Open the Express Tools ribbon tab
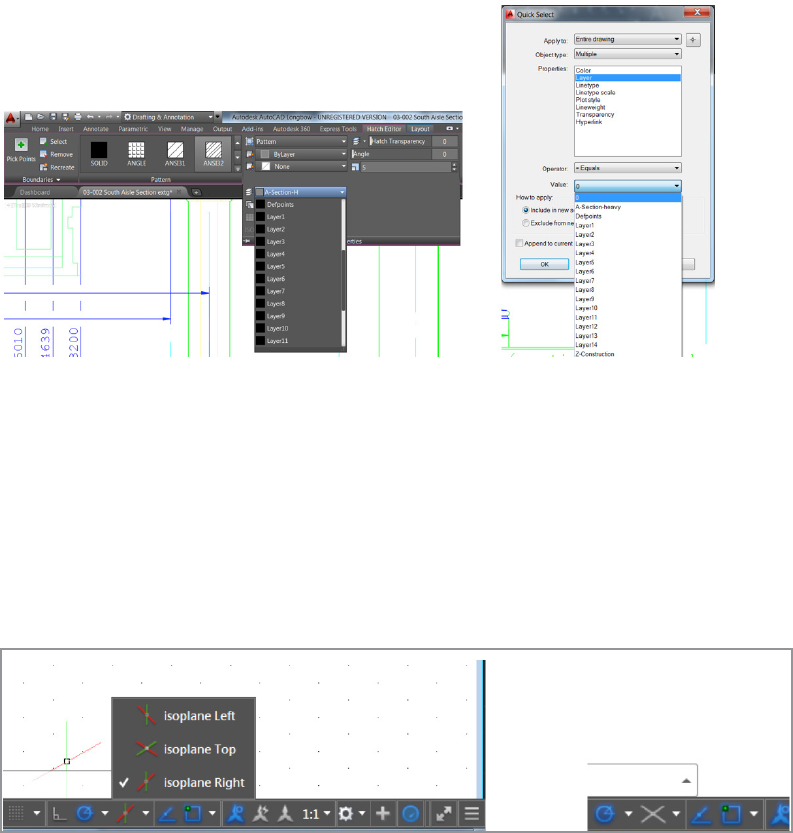The height and width of the screenshot is (833, 793). coord(338,129)
